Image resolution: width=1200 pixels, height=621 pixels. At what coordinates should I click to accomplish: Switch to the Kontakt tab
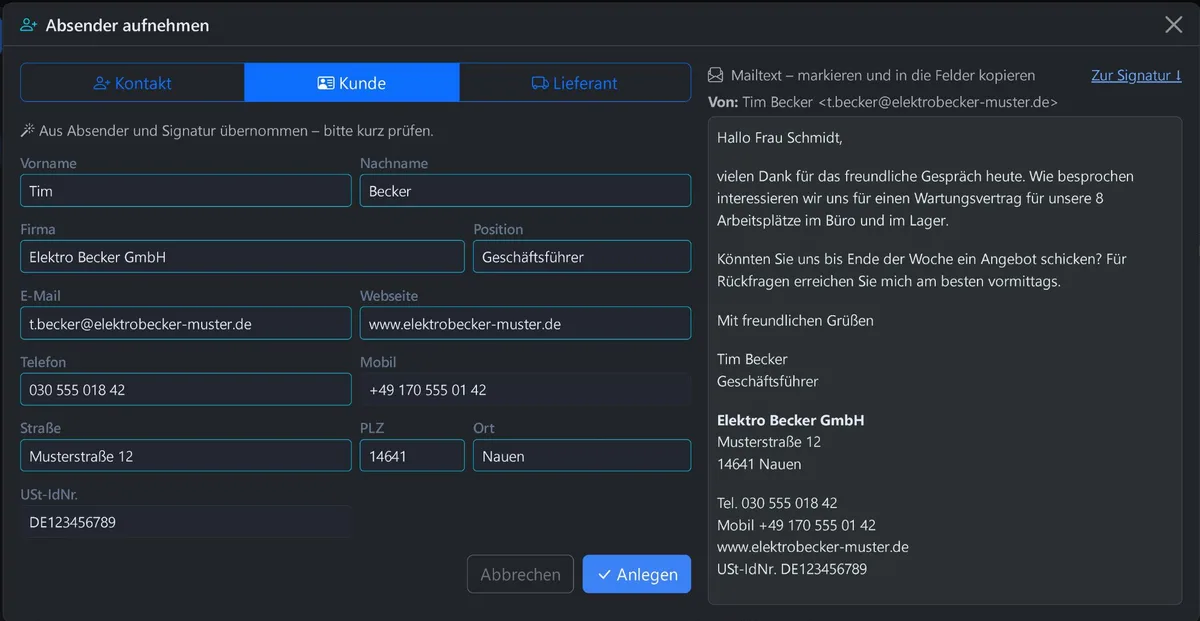tap(132, 83)
